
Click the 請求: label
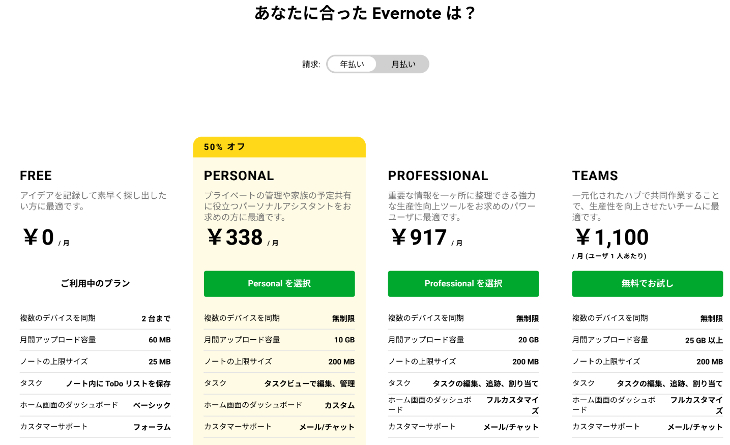311,64
